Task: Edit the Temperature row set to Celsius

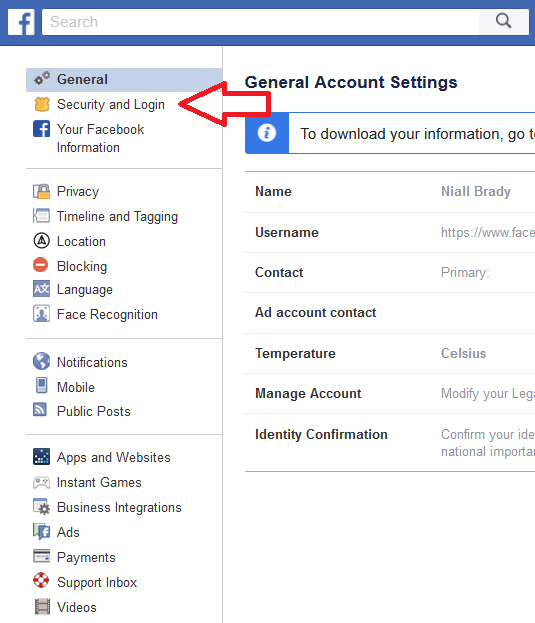Action: [390, 354]
